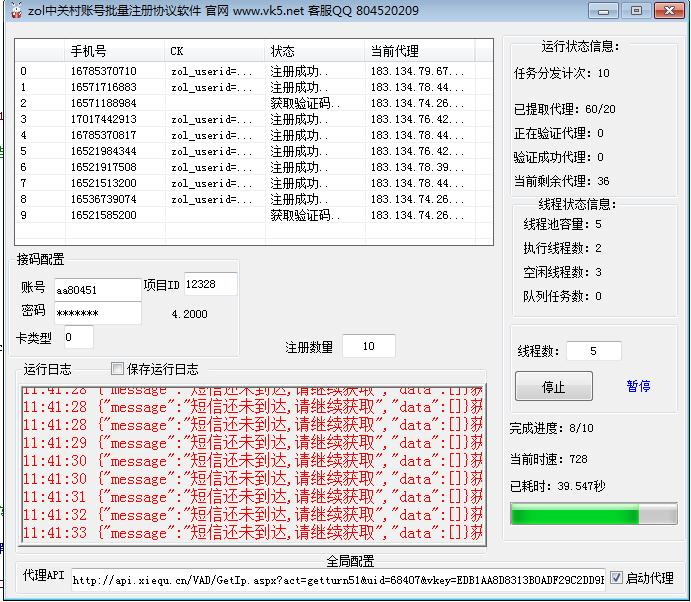Select the 当前代理 column header
Screen dimensions: 691x602
[x=420, y=51]
